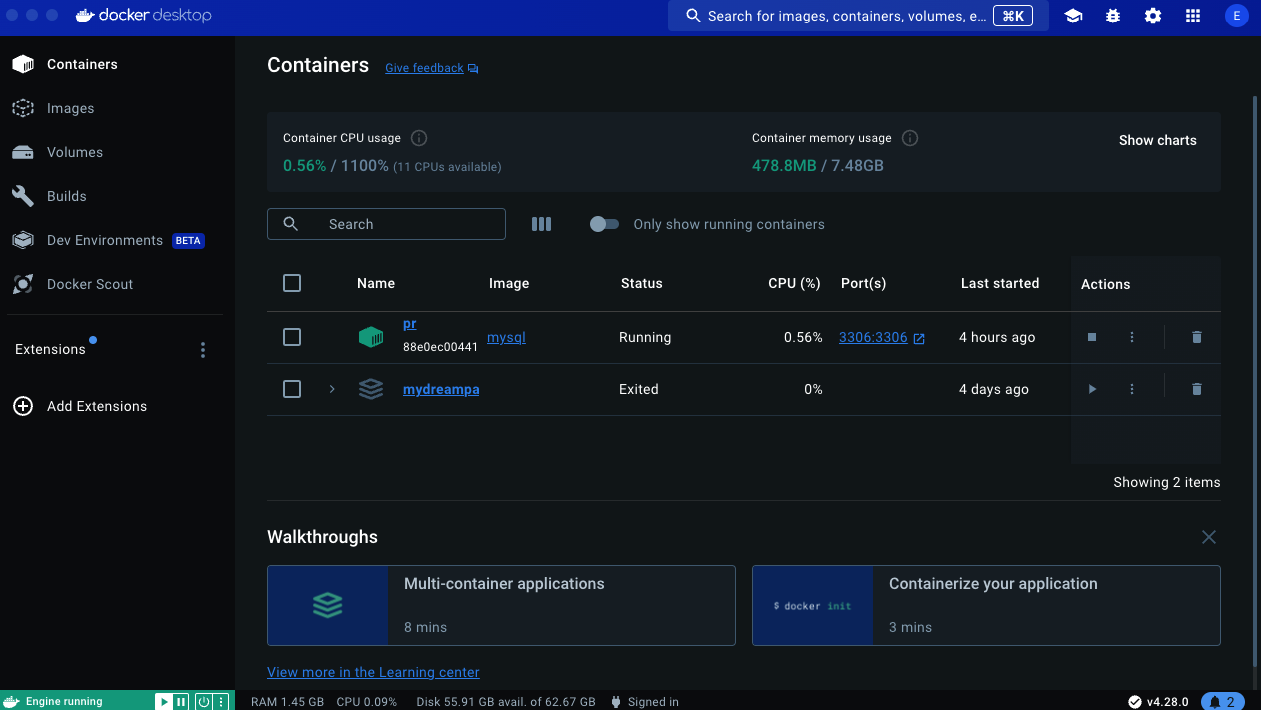This screenshot has width=1261, height=710.
Task: Delete the pr container
Action: pos(1197,338)
